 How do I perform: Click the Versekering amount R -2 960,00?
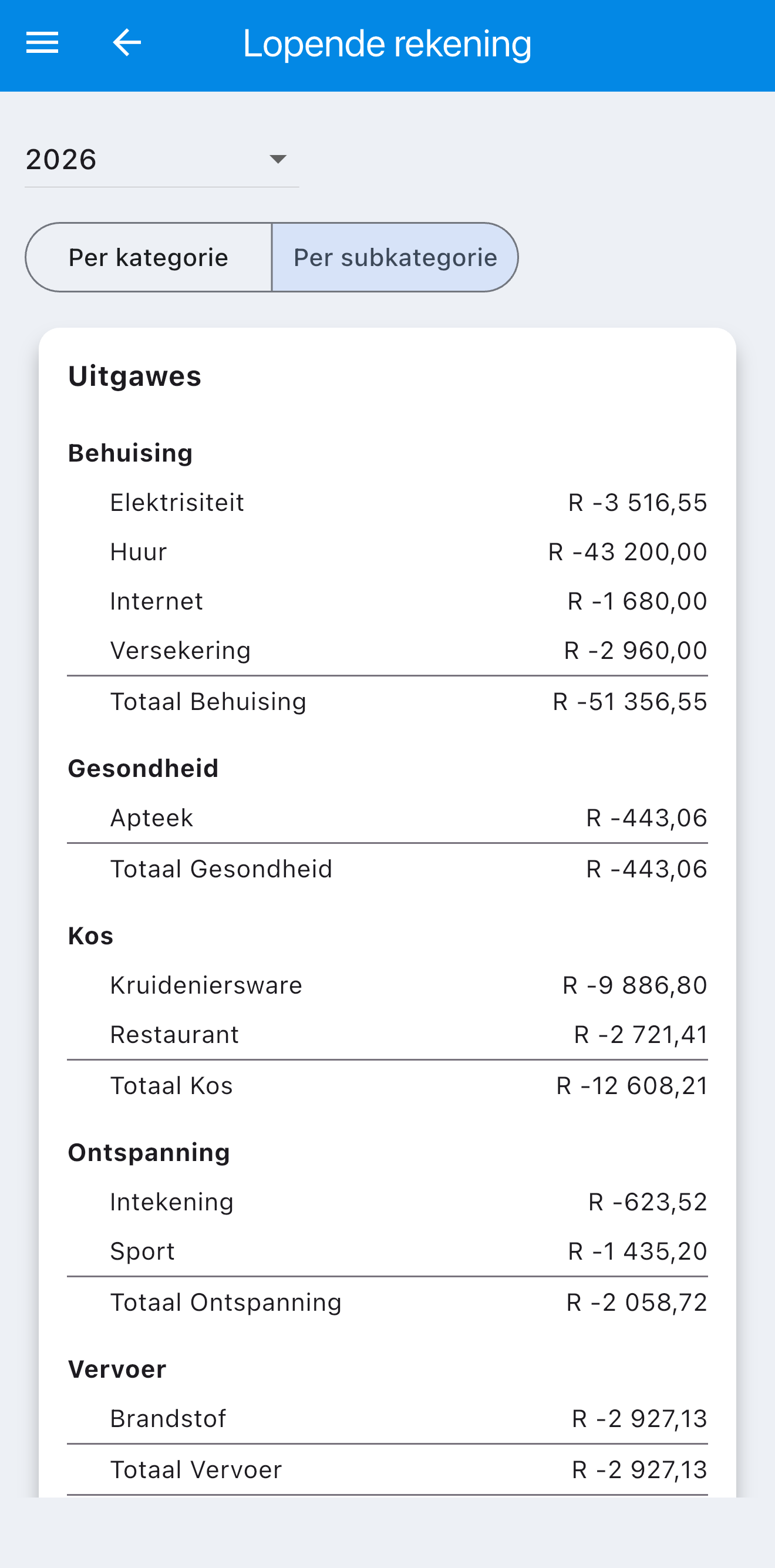tap(636, 651)
